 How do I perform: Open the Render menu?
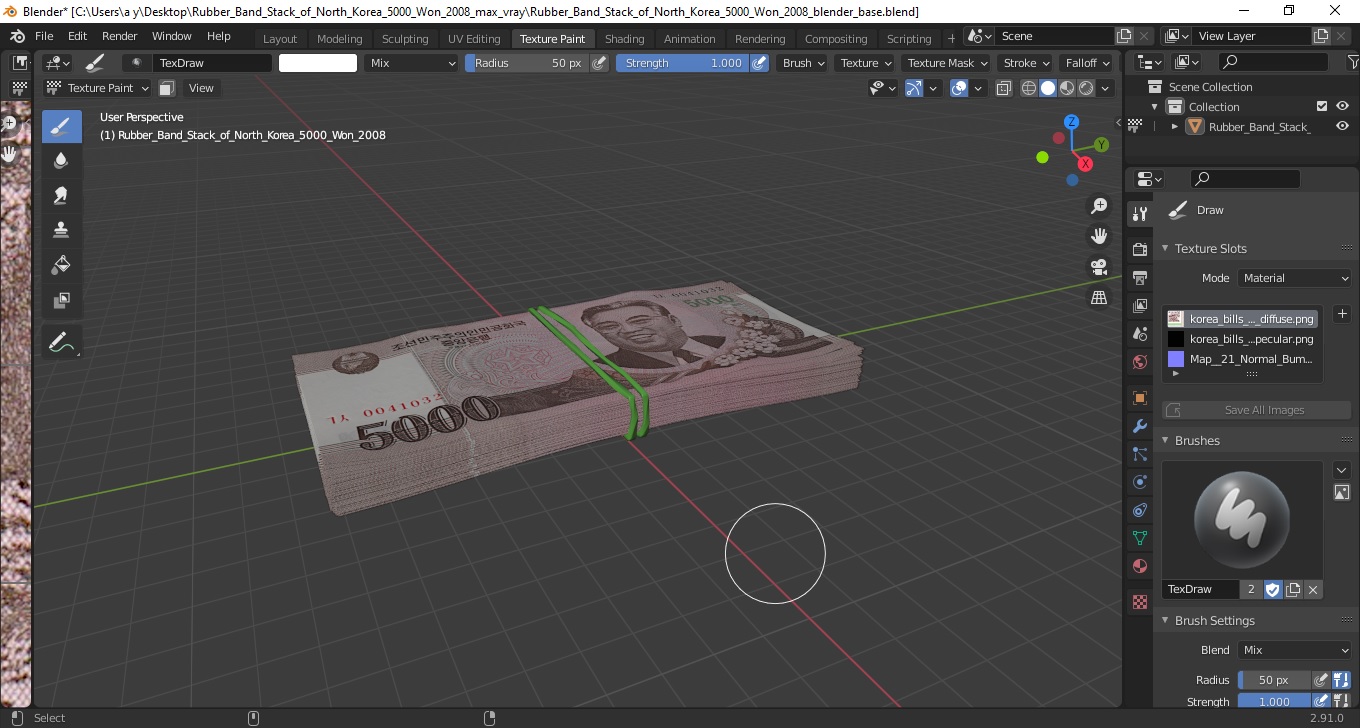tap(120, 36)
